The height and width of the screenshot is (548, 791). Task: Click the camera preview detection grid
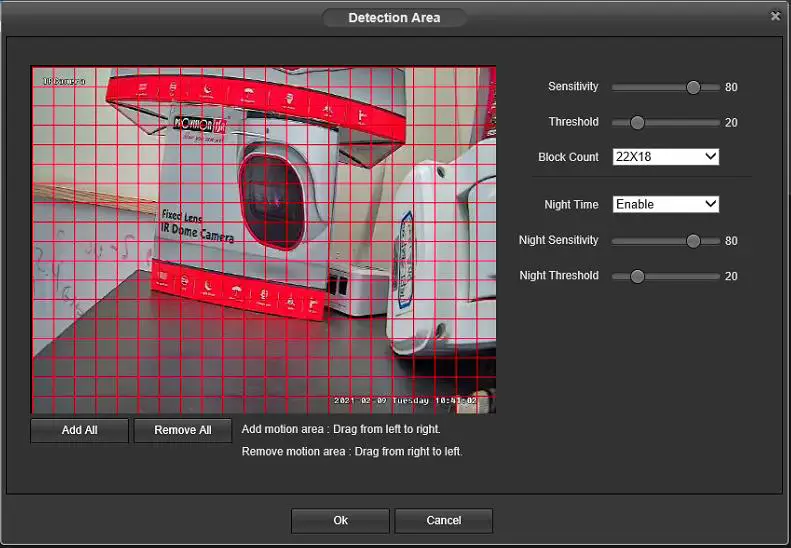(263, 240)
